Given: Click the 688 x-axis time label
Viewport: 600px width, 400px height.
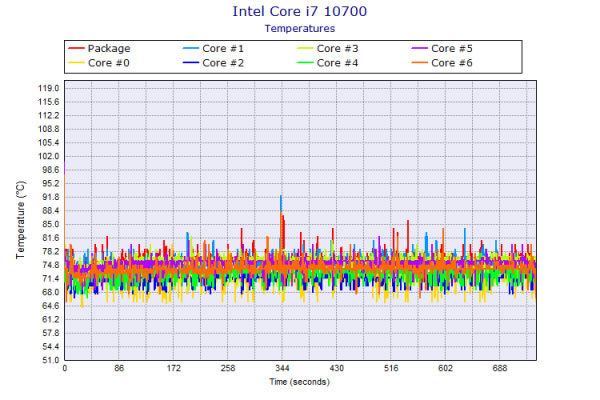Looking at the screenshot, I should 500,368.
